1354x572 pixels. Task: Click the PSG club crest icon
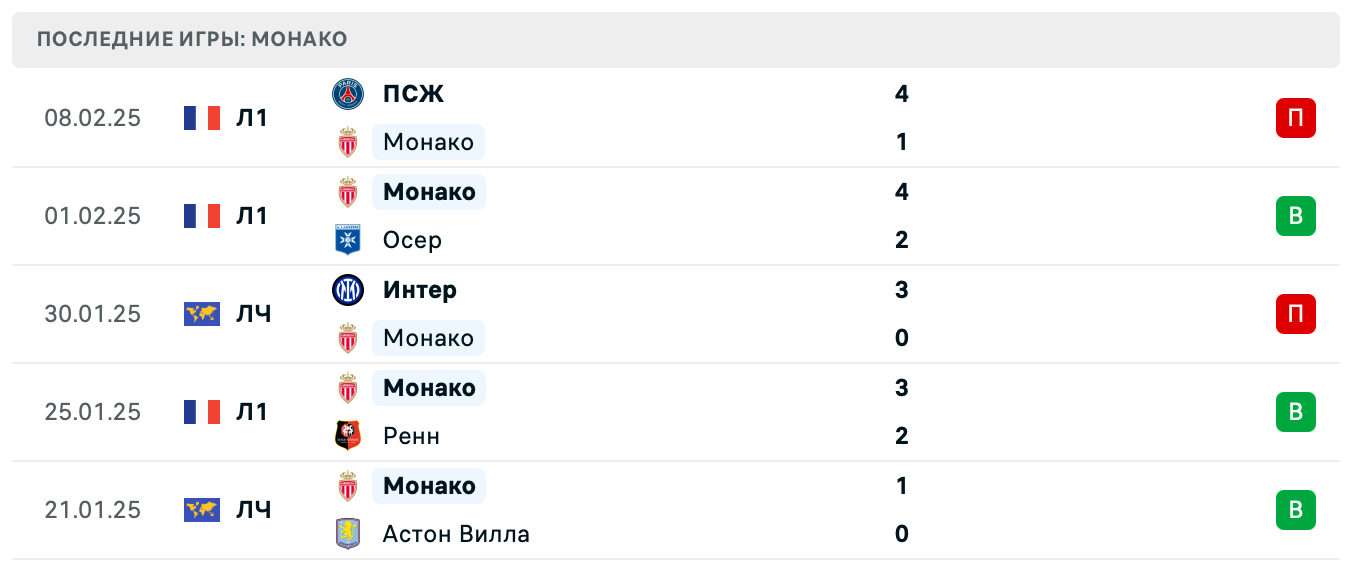tap(347, 94)
